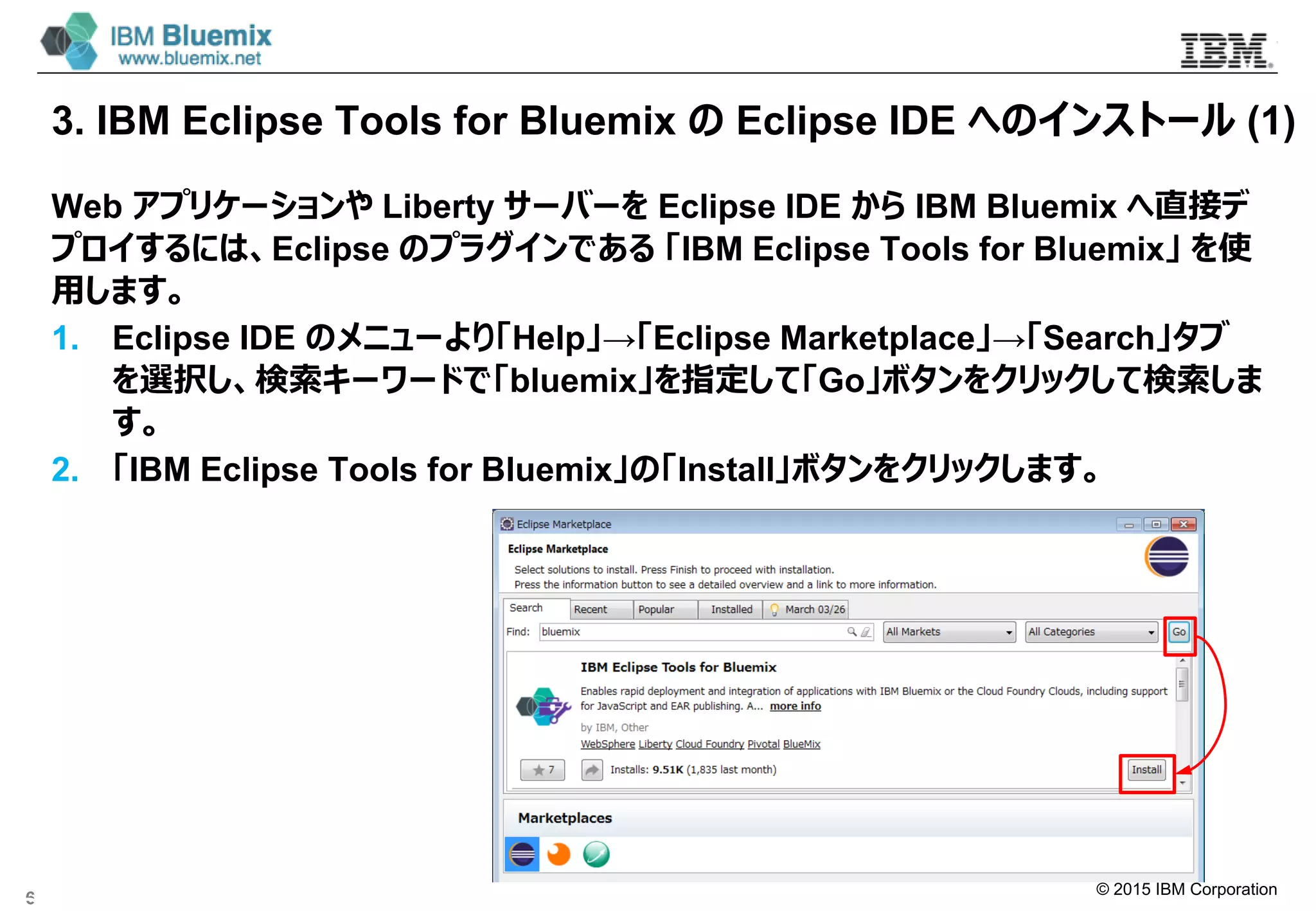Click the IBM logo on the slide
Screen dimensions: 1316x911
pyautogui.click(x=1227, y=50)
